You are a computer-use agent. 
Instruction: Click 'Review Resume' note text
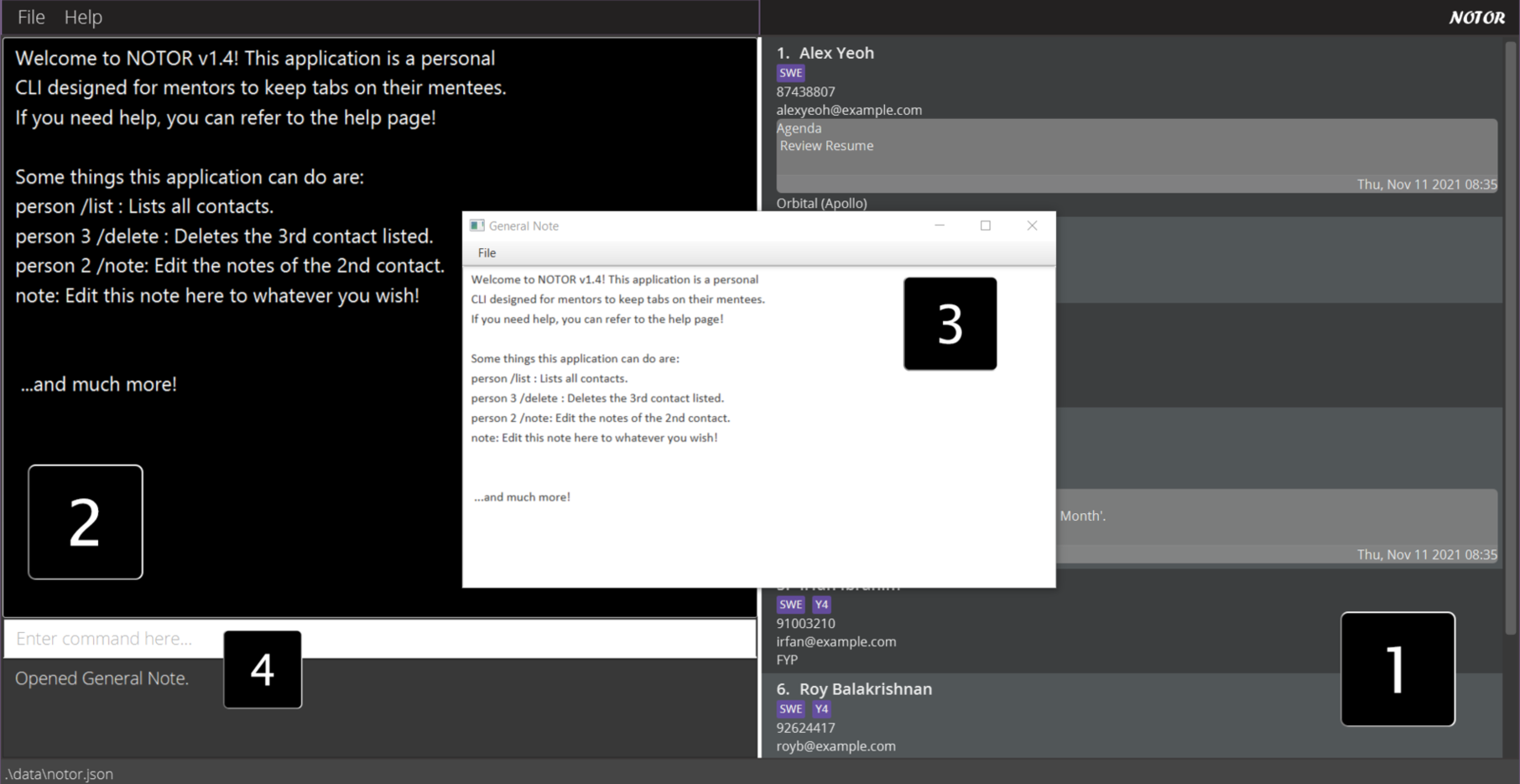(826, 146)
